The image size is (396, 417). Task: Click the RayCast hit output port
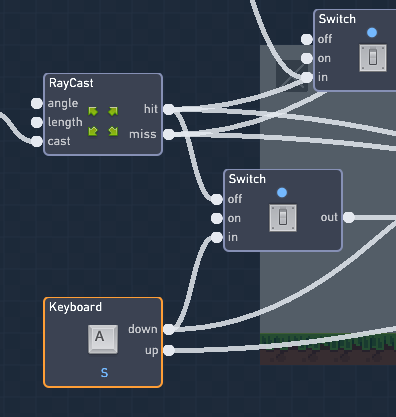(x=169, y=109)
